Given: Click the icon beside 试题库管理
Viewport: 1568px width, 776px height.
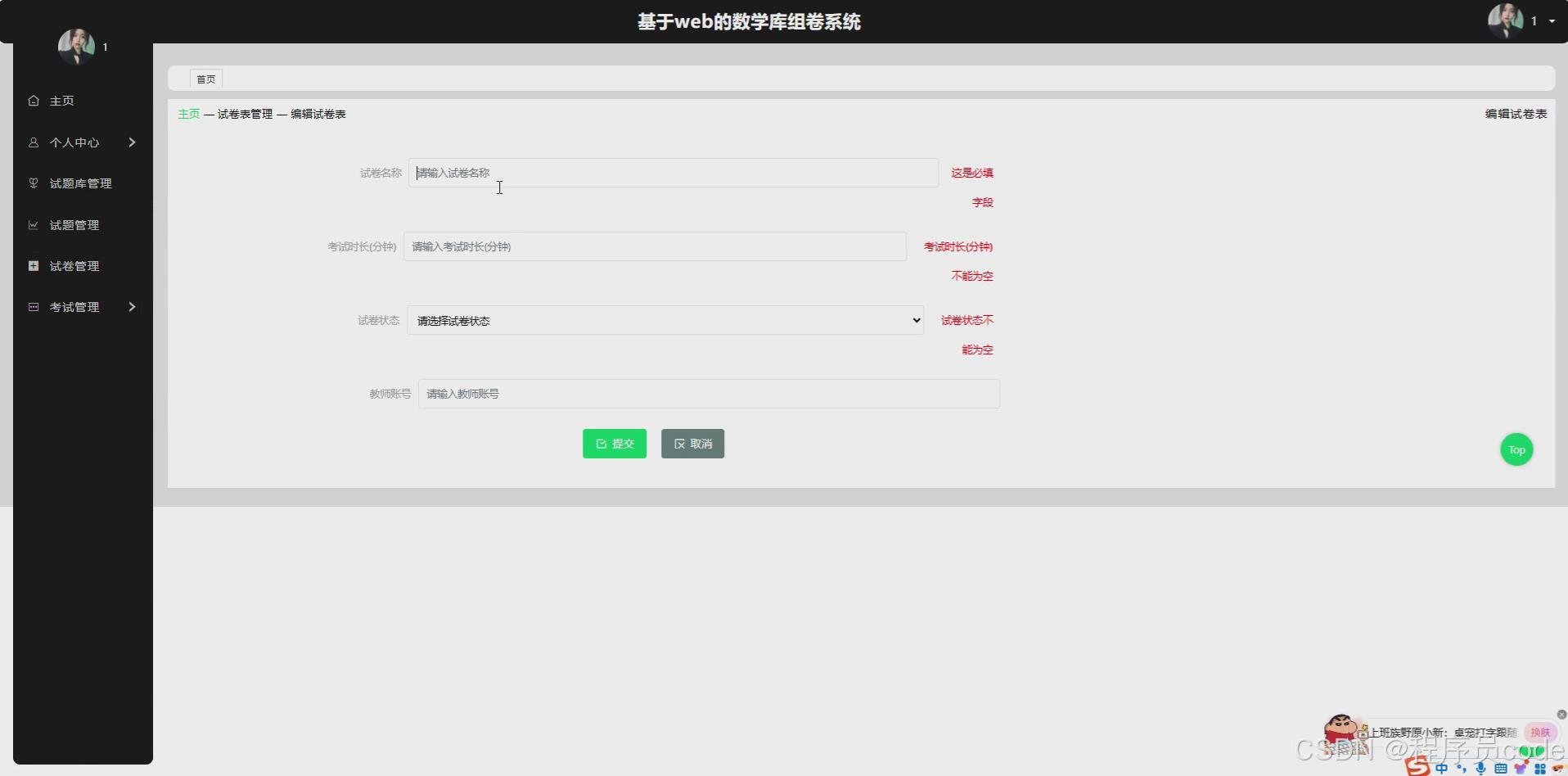Looking at the screenshot, I should tap(34, 183).
